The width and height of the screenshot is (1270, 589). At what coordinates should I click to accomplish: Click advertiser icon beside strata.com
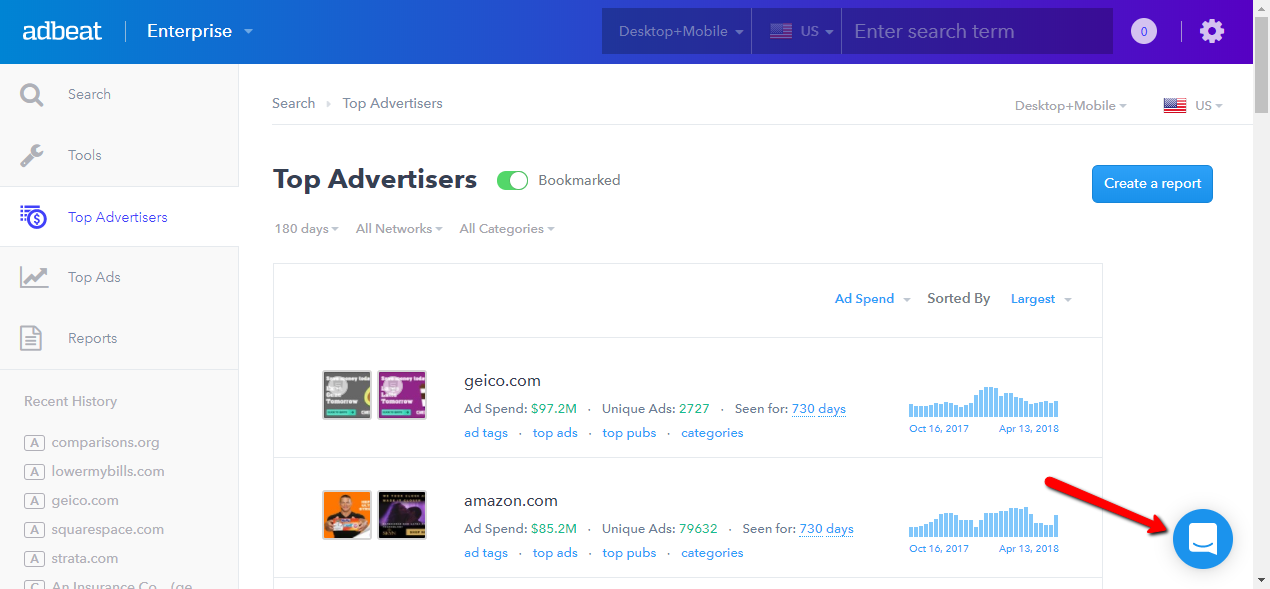coord(35,558)
